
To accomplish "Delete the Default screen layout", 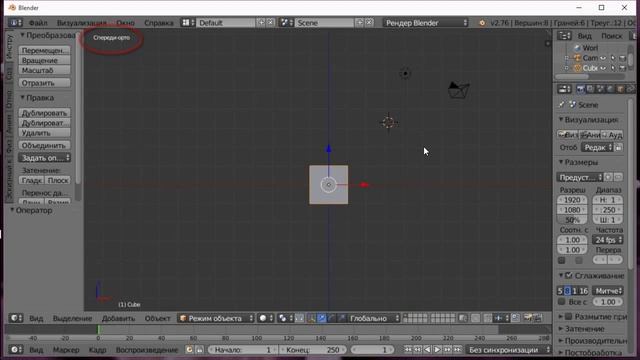I will [270, 23].
